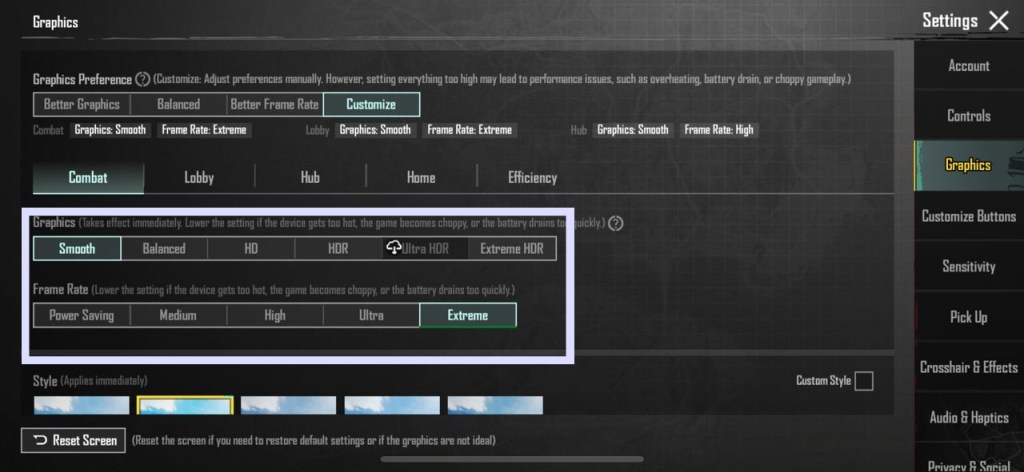Screen dimensions: 1024x472
Task: Click Combat summary 'Graphics: Smooth' tag
Action: pyautogui.click(x=110, y=130)
